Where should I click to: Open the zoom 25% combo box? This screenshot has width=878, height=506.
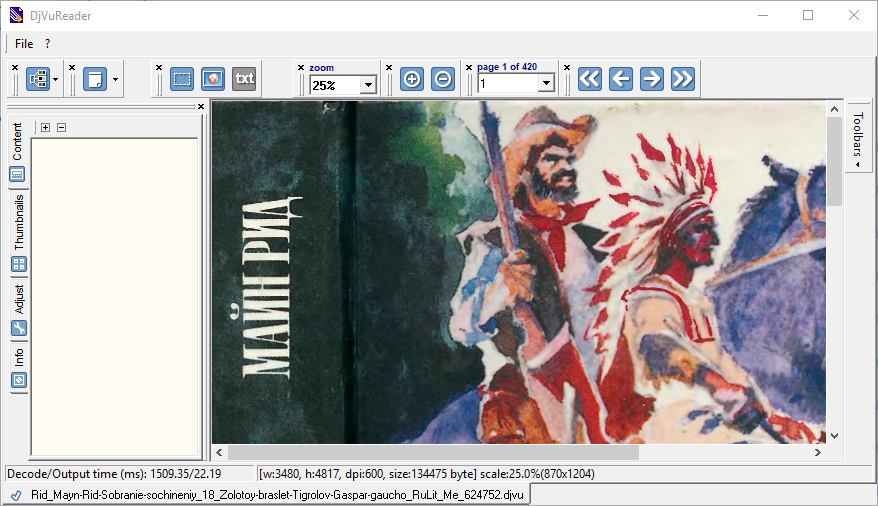[368, 85]
